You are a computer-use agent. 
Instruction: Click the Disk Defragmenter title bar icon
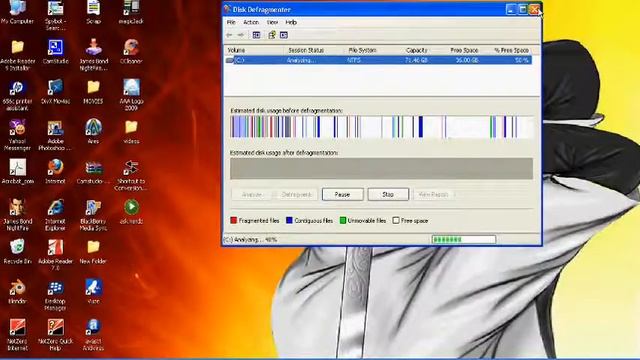(x=227, y=9)
